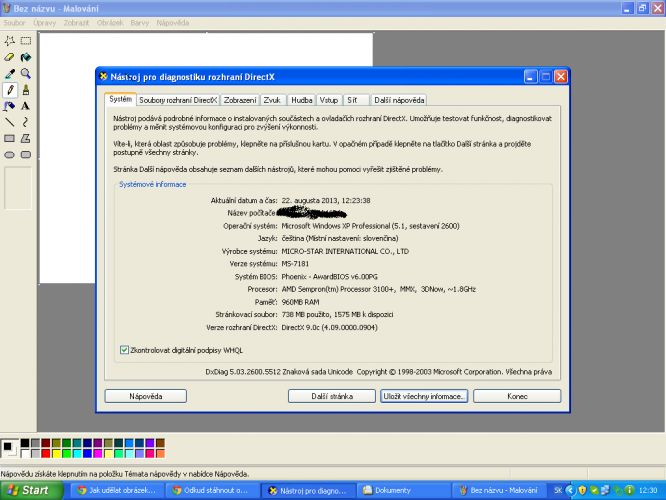Select the Pick color eyedropper tool
666x500 pixels.
(x=9, y=73)
